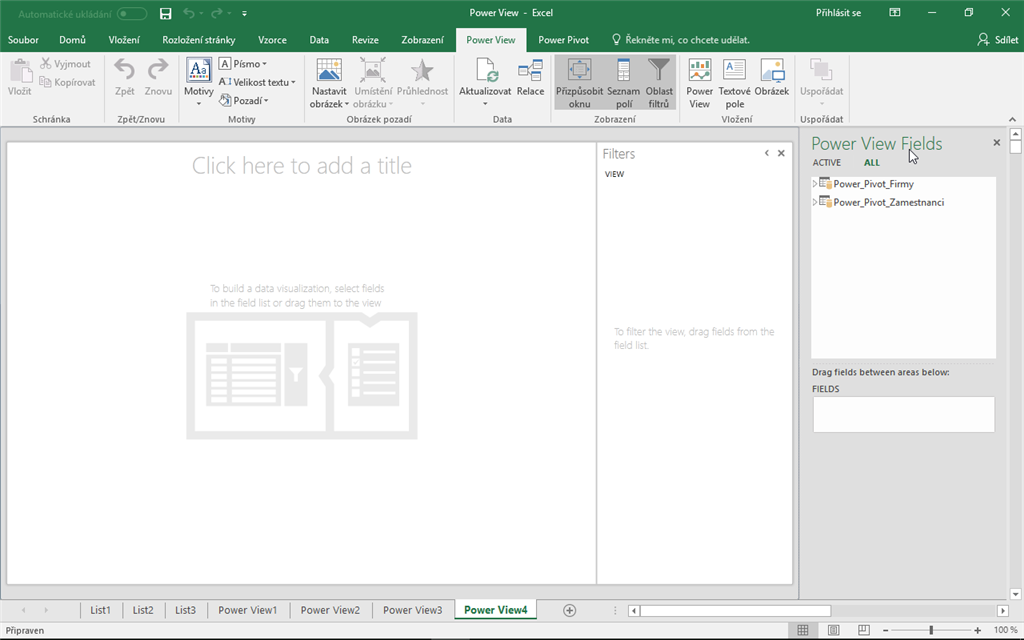
Task: Close the Filters pane
Action: point(781,153)
